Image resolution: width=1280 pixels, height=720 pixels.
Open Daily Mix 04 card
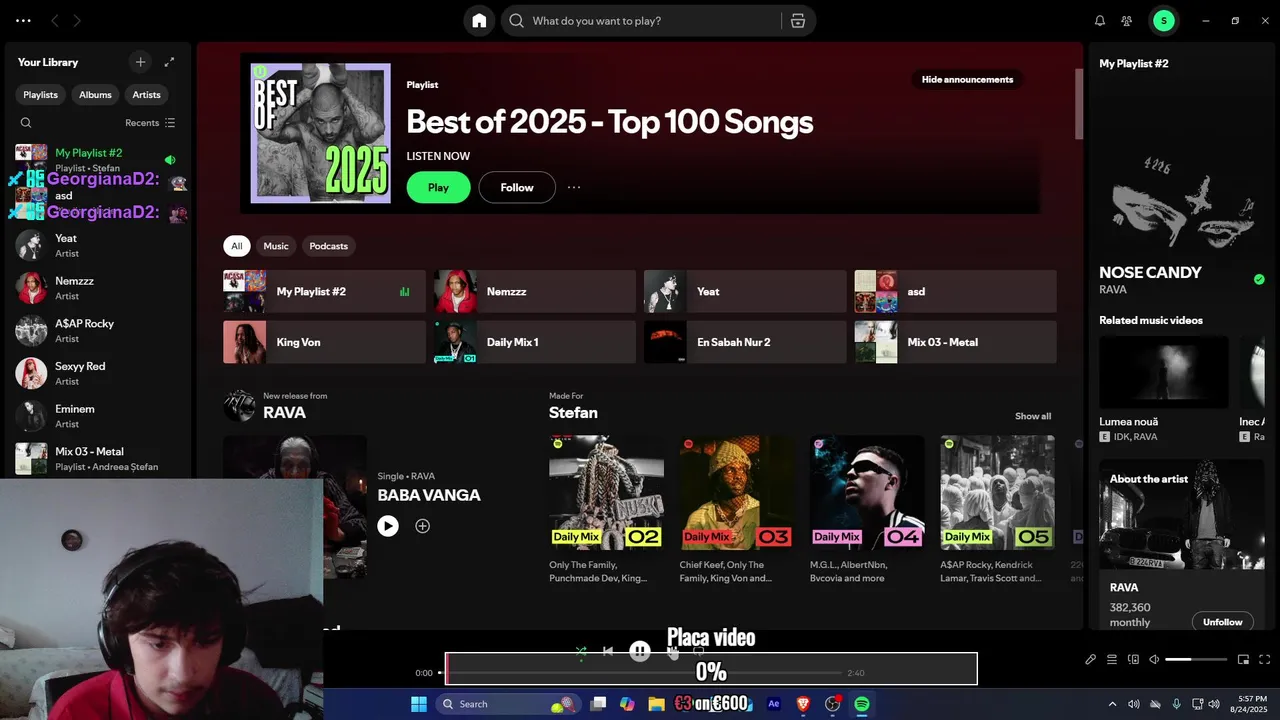[867, 509]
